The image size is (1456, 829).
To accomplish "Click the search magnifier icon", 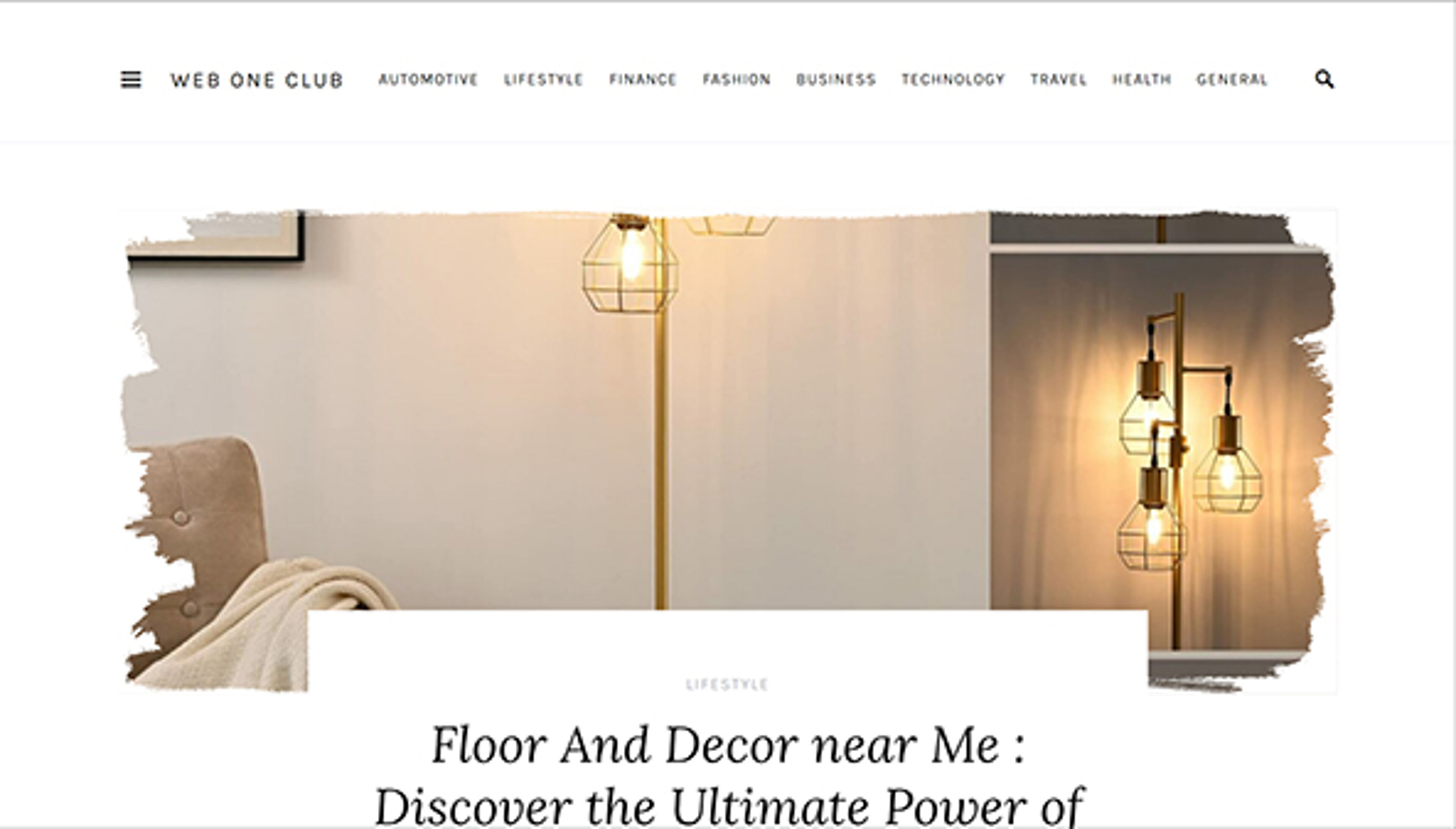I will pos(1324,79).
